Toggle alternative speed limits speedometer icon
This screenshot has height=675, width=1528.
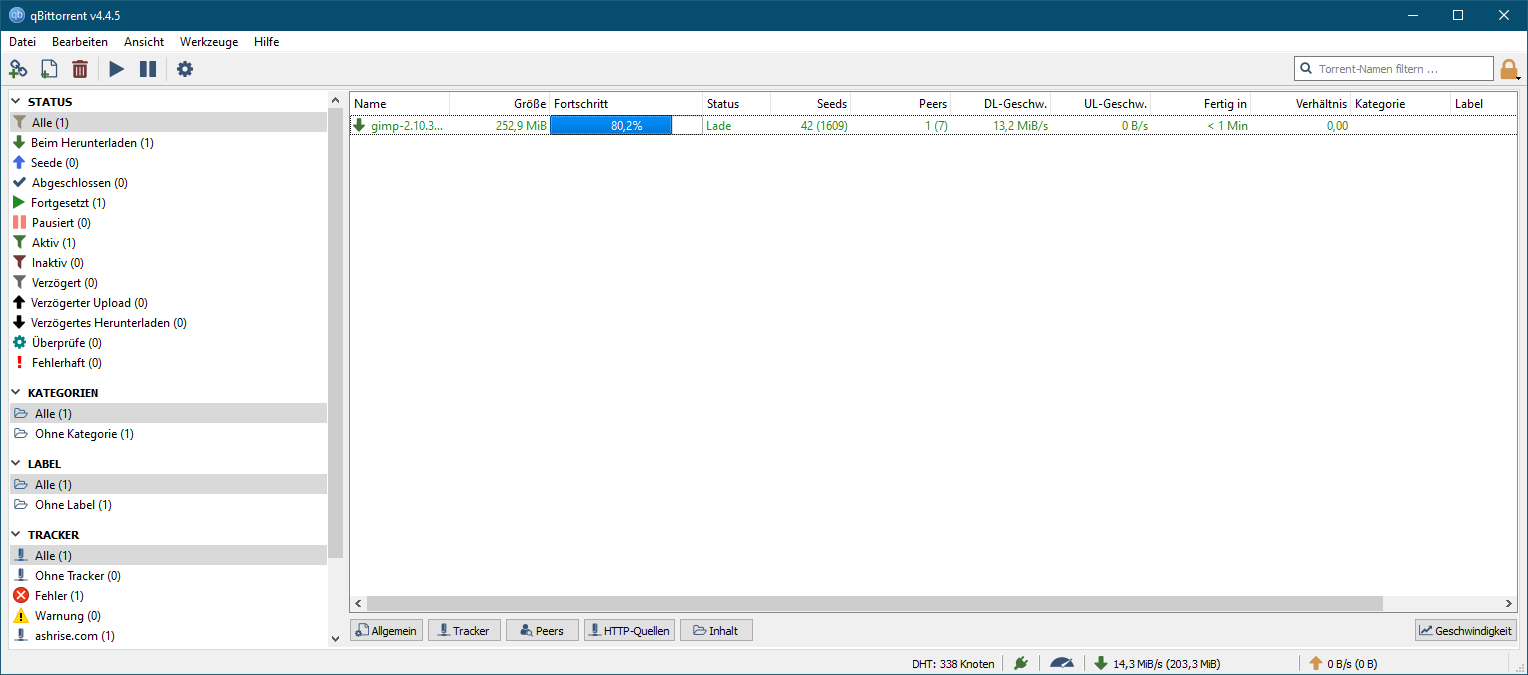pos(1061,663)
